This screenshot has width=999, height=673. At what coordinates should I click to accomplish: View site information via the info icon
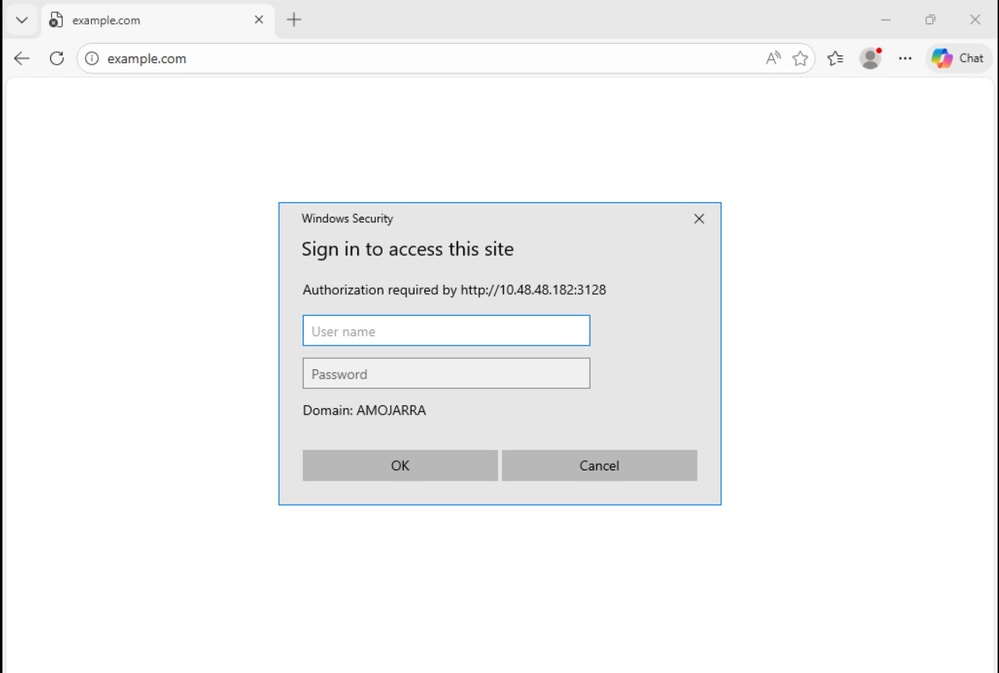tap(91, 58)
